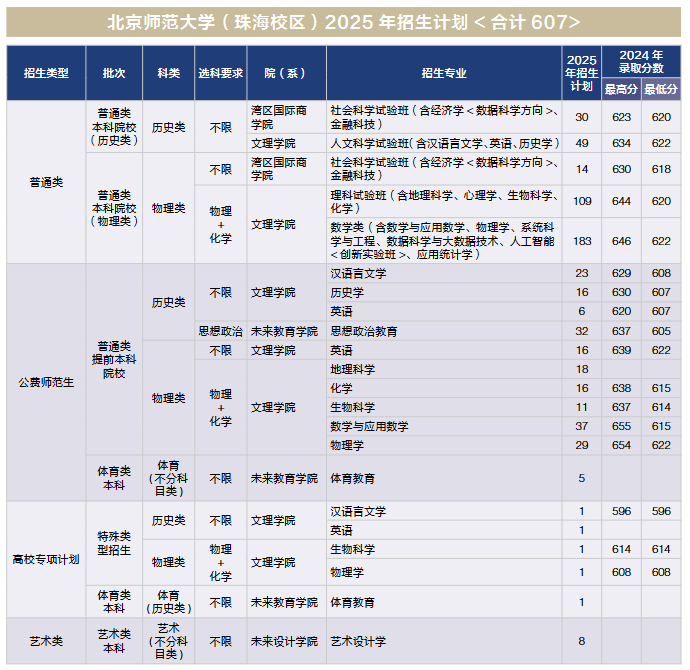Click lowest score 605 for 思想政治教育
Image resolution: width=690 pixels, height=670 pixels.
(x=661, y=331)
